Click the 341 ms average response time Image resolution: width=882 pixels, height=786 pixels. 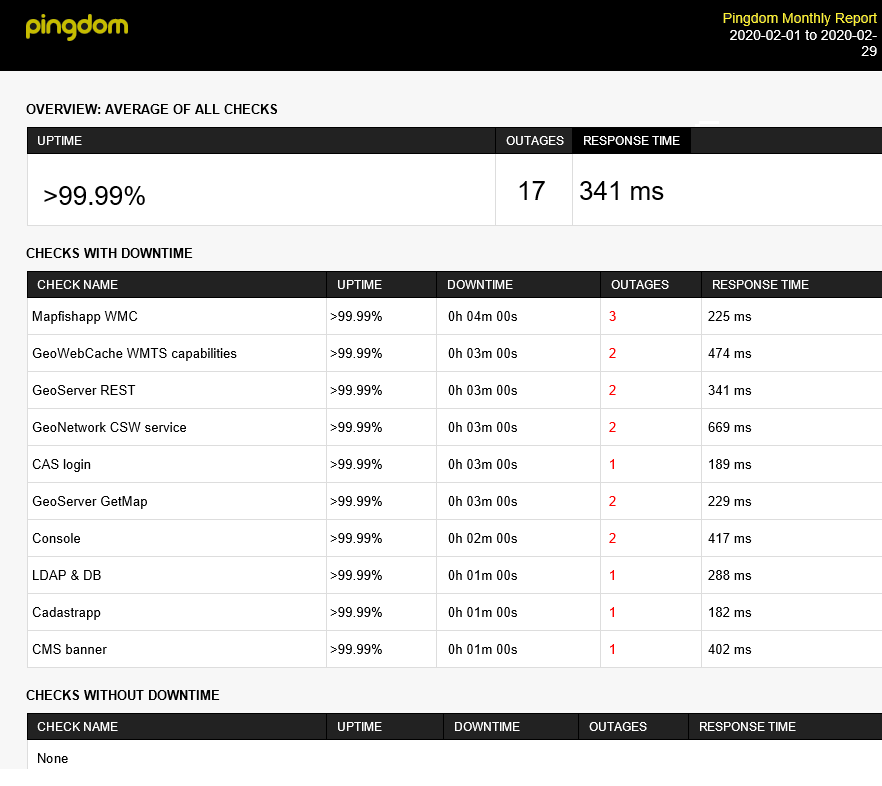pyautogui.click(x=622, y=191)
